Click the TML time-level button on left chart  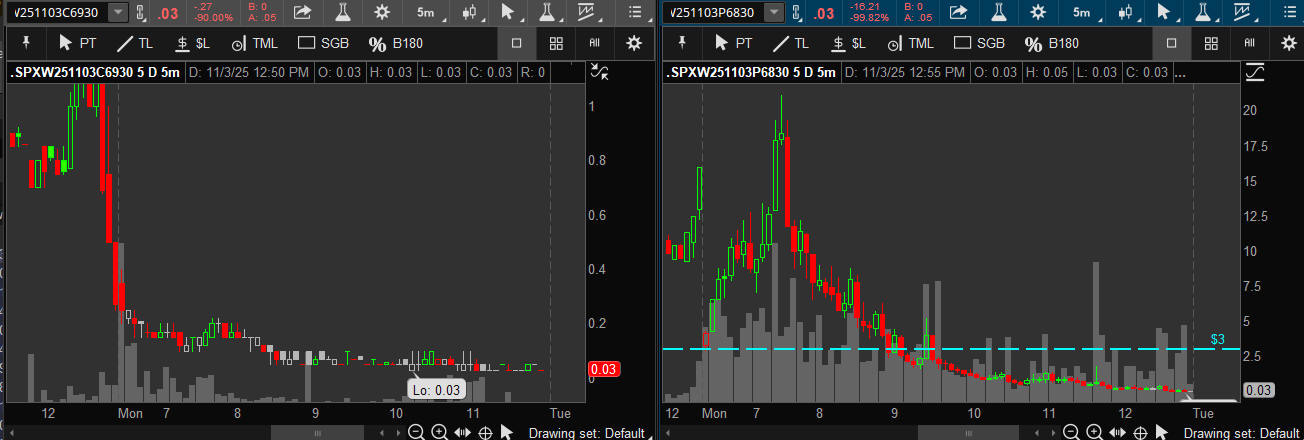pos(257,43)
